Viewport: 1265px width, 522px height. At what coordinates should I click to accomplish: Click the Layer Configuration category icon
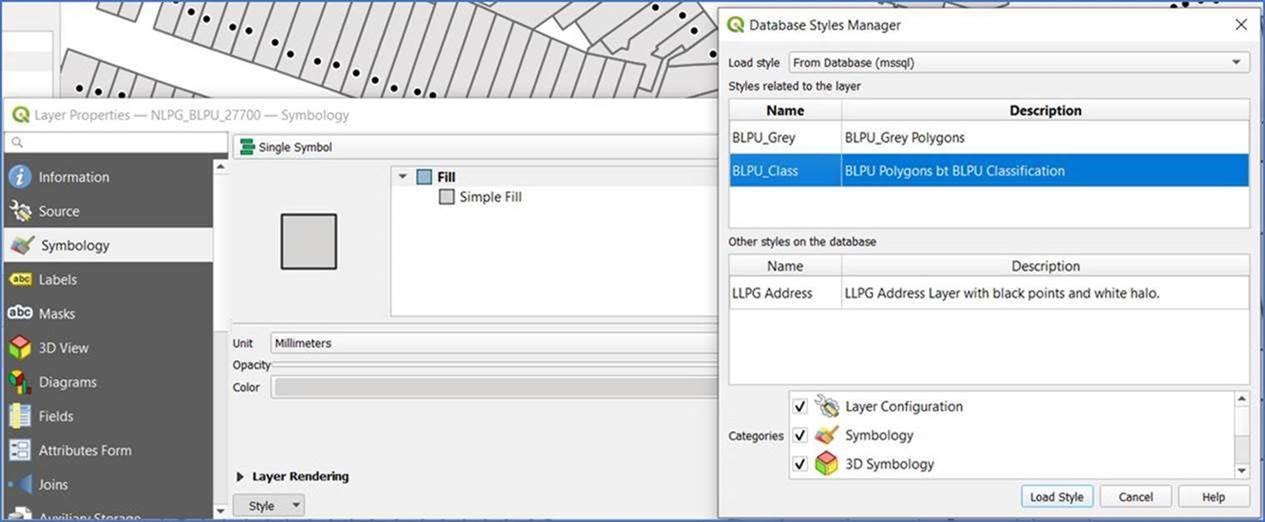click(826, 406)
